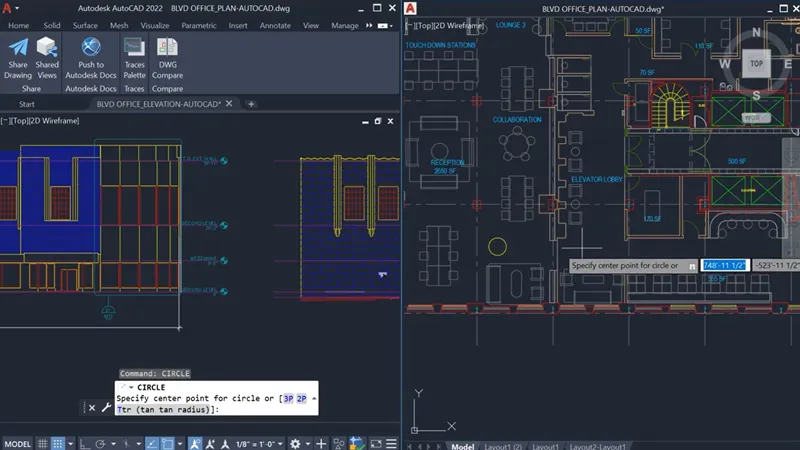Open the Visualize ribbon tab
The image size is (800, 450).
(x=155, y=26)
